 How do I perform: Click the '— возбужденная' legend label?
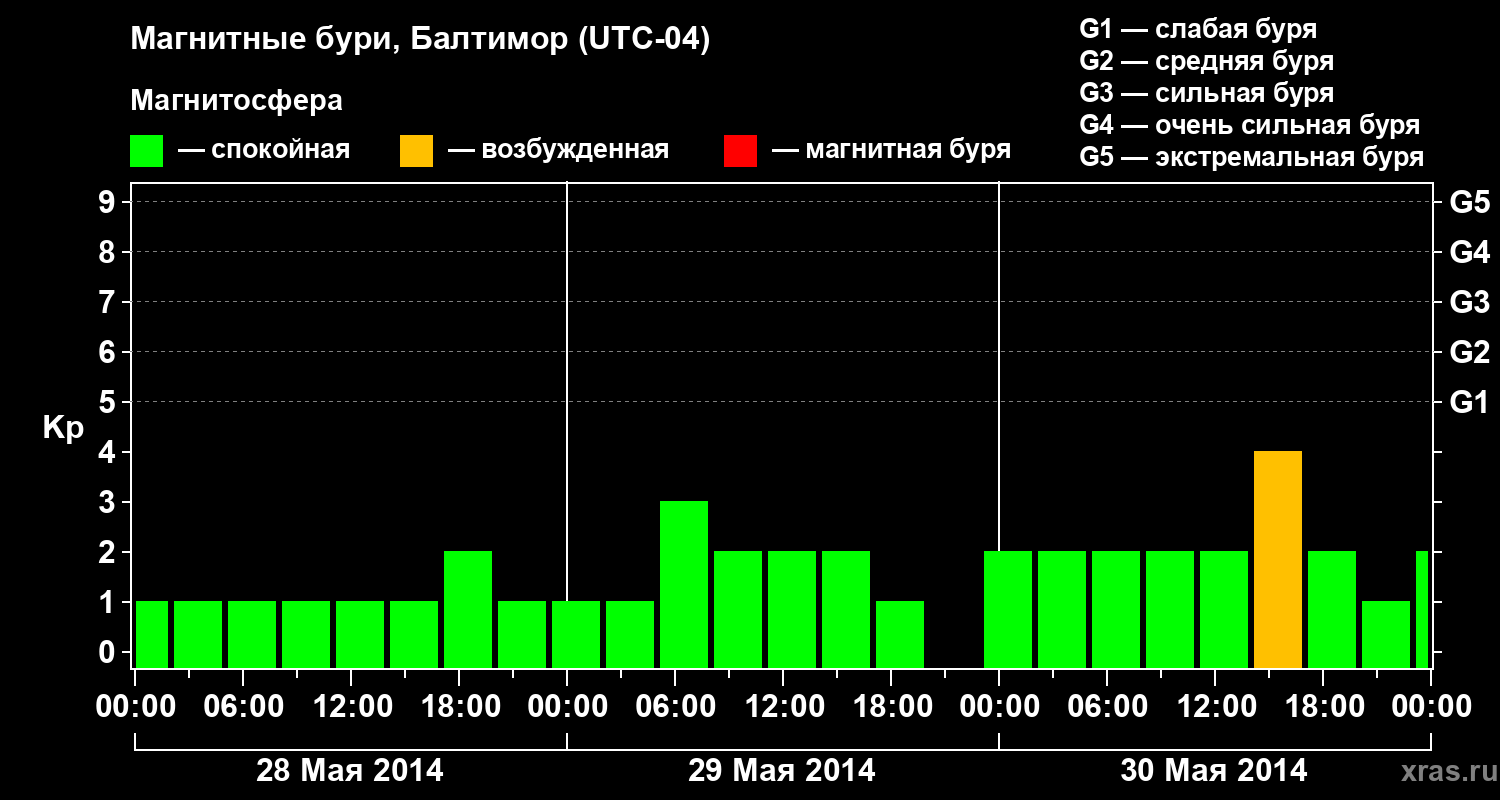pos(558,151)
